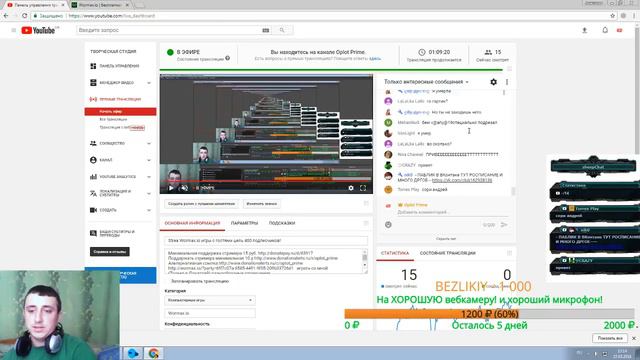Click the search magnifier button
Image resolution: width=640 pixels, height=360 pixels.
pos(282,30)
